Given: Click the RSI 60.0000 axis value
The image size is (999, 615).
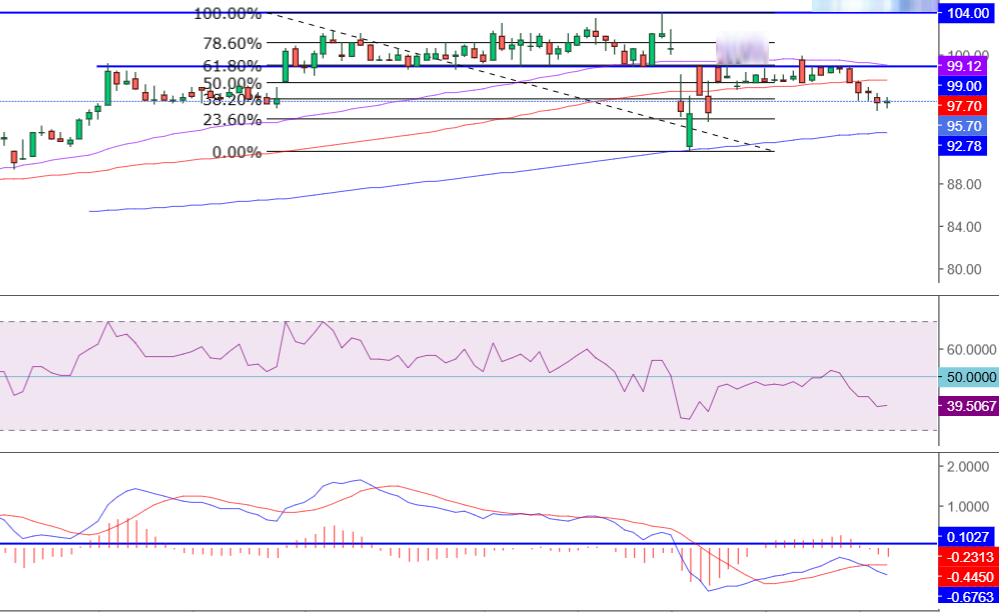Looking at the screenshot, I should click(971, 349).
